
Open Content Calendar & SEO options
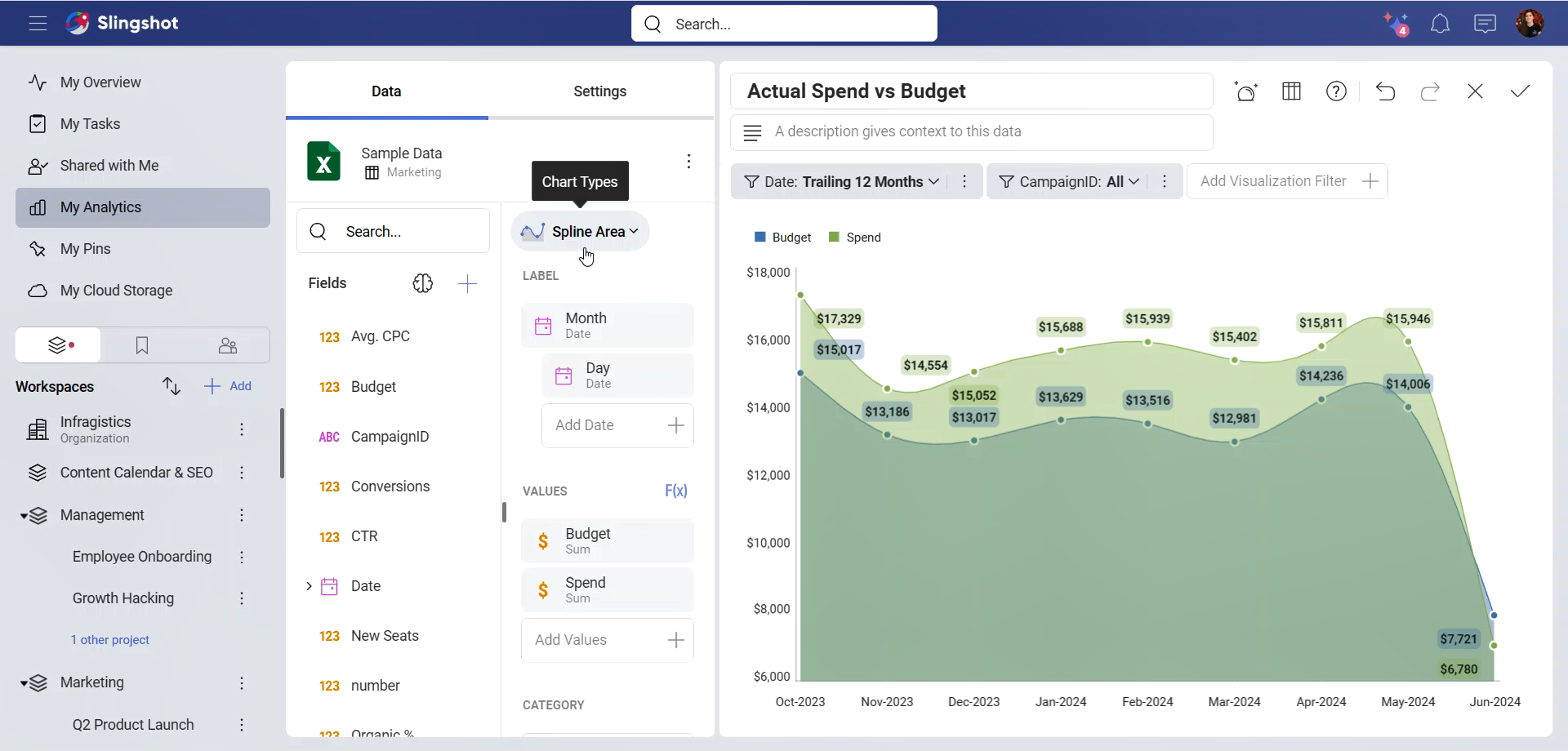click(x=242, y=473)
